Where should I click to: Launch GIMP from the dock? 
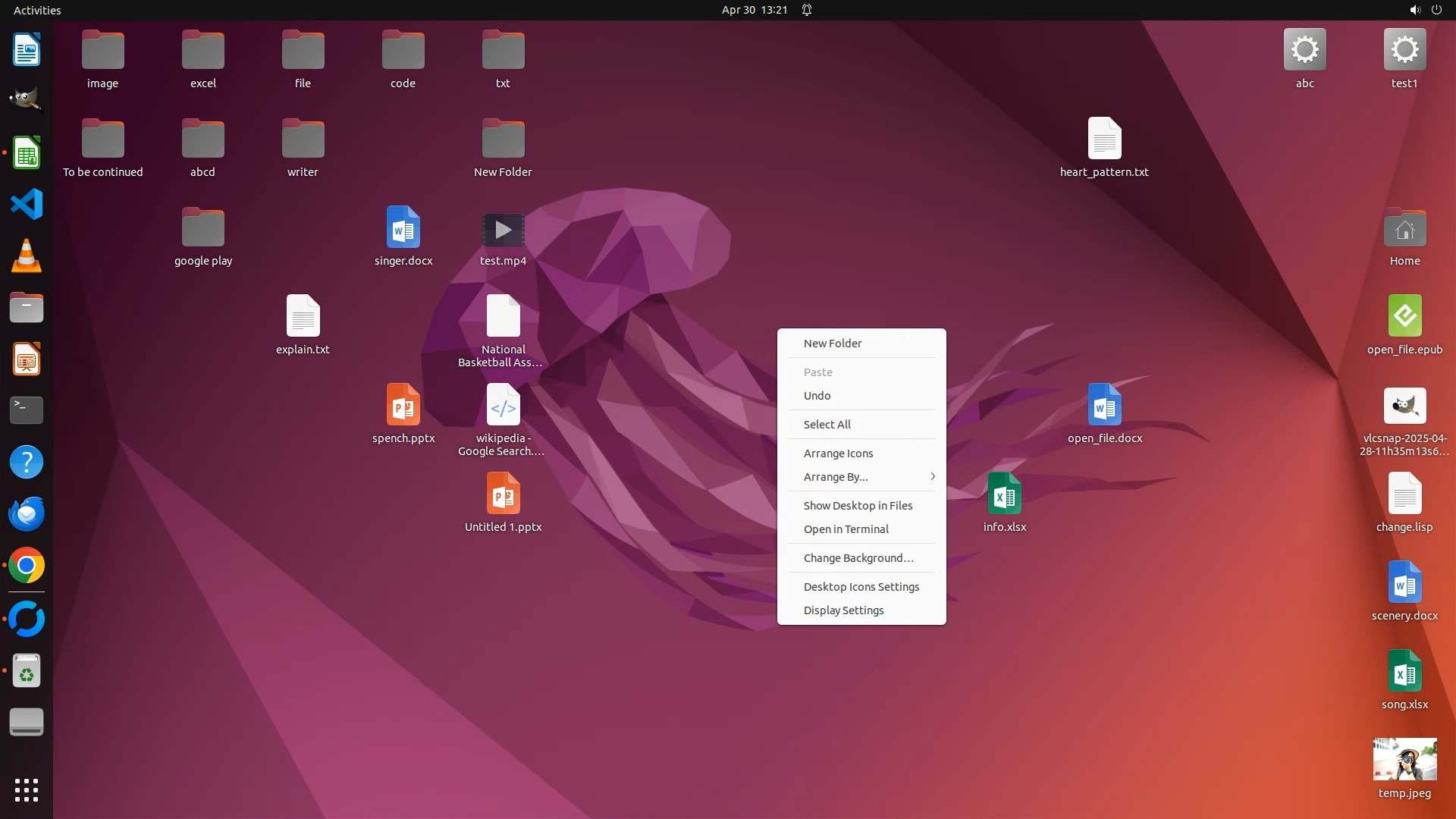[x=27, y=100]
